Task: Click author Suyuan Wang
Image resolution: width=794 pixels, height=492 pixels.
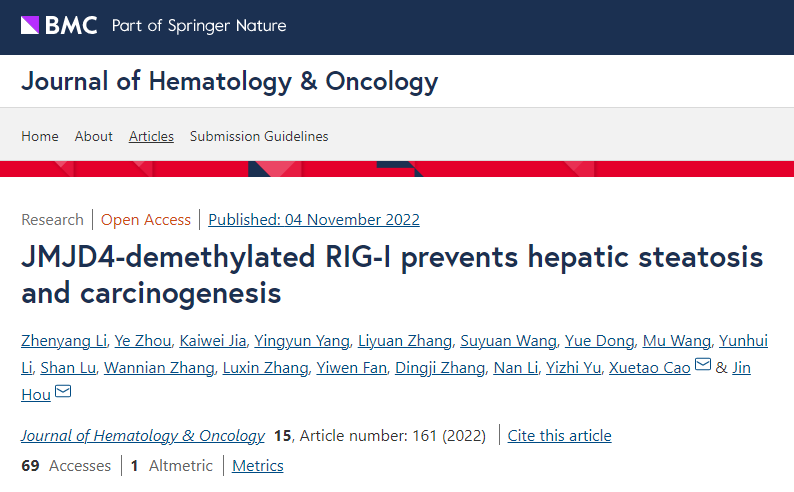Action: (508, 341)
